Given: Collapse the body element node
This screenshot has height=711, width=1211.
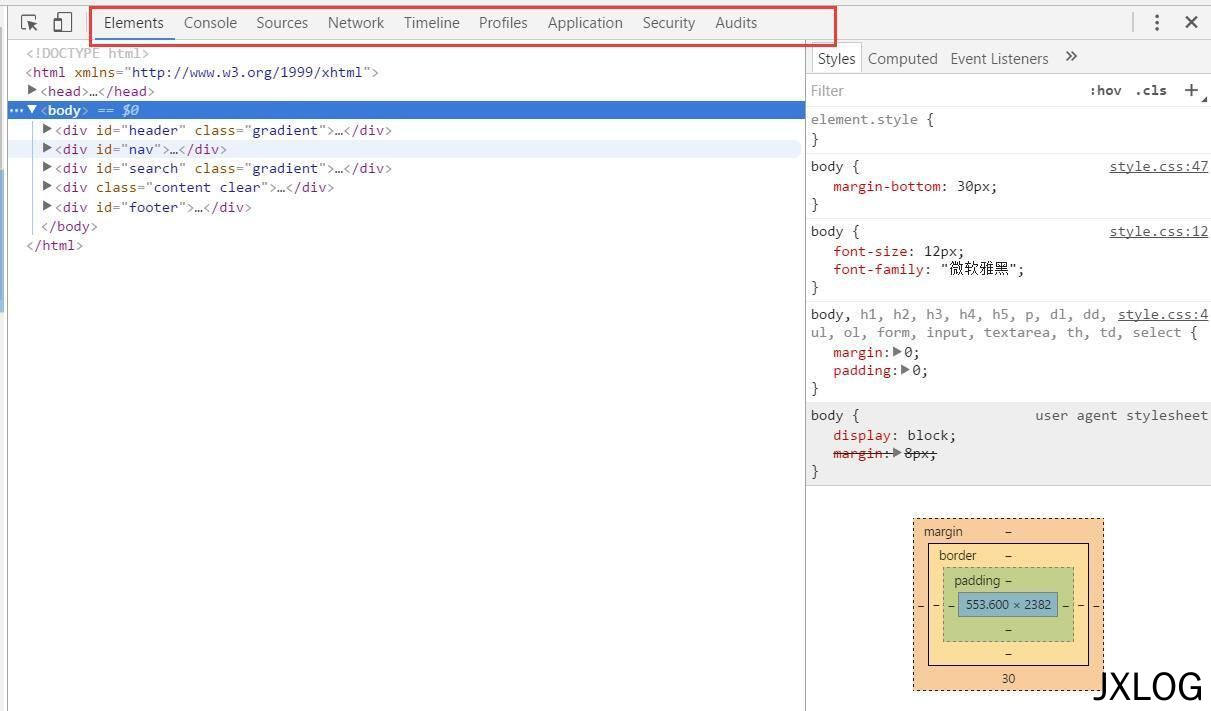Looking at the screenshot, I should click(32, 110).
